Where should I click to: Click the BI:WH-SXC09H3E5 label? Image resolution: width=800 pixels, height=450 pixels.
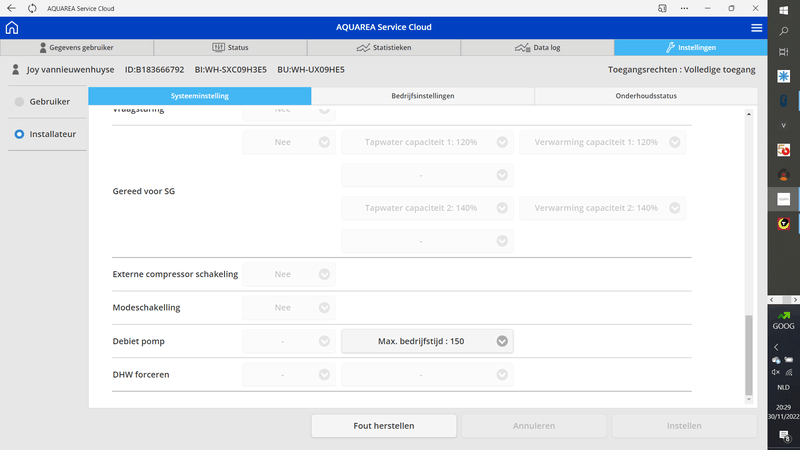(x=231, y=69)
